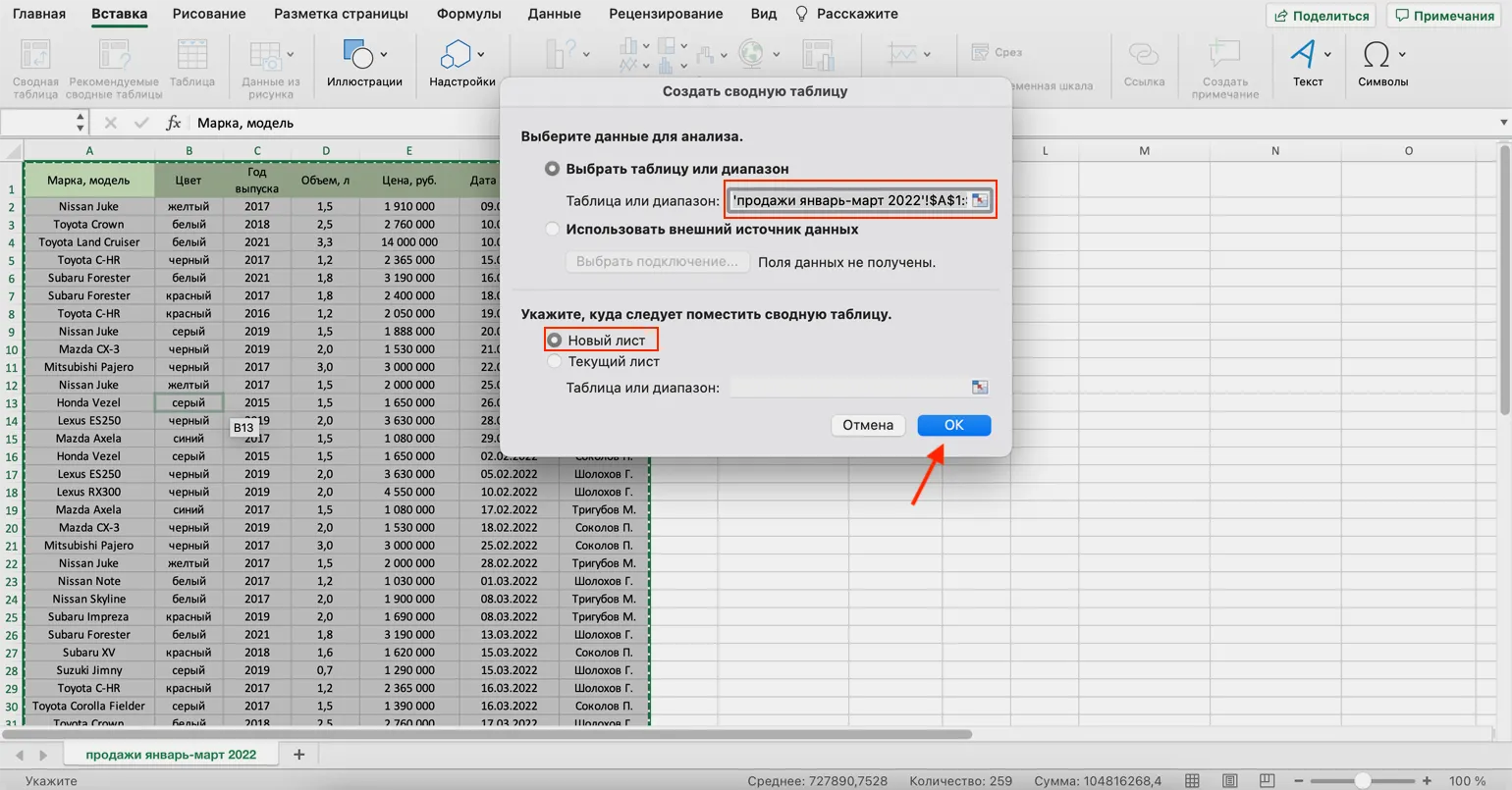
Task: Switch to the Данные ribbon tab
Action: pos(554,14)
